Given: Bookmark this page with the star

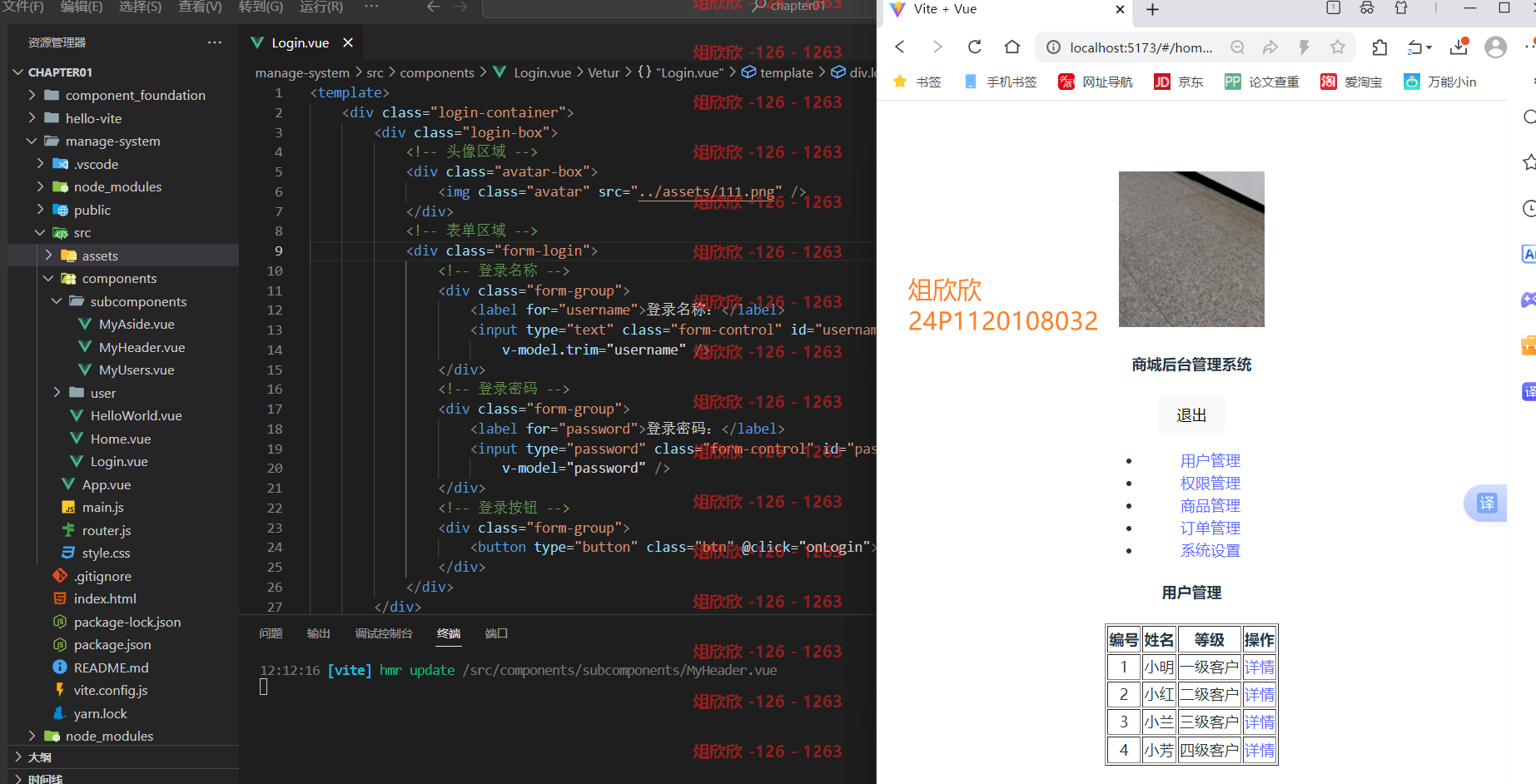Looking at the screenshot, I should (x=1337, y=47).
